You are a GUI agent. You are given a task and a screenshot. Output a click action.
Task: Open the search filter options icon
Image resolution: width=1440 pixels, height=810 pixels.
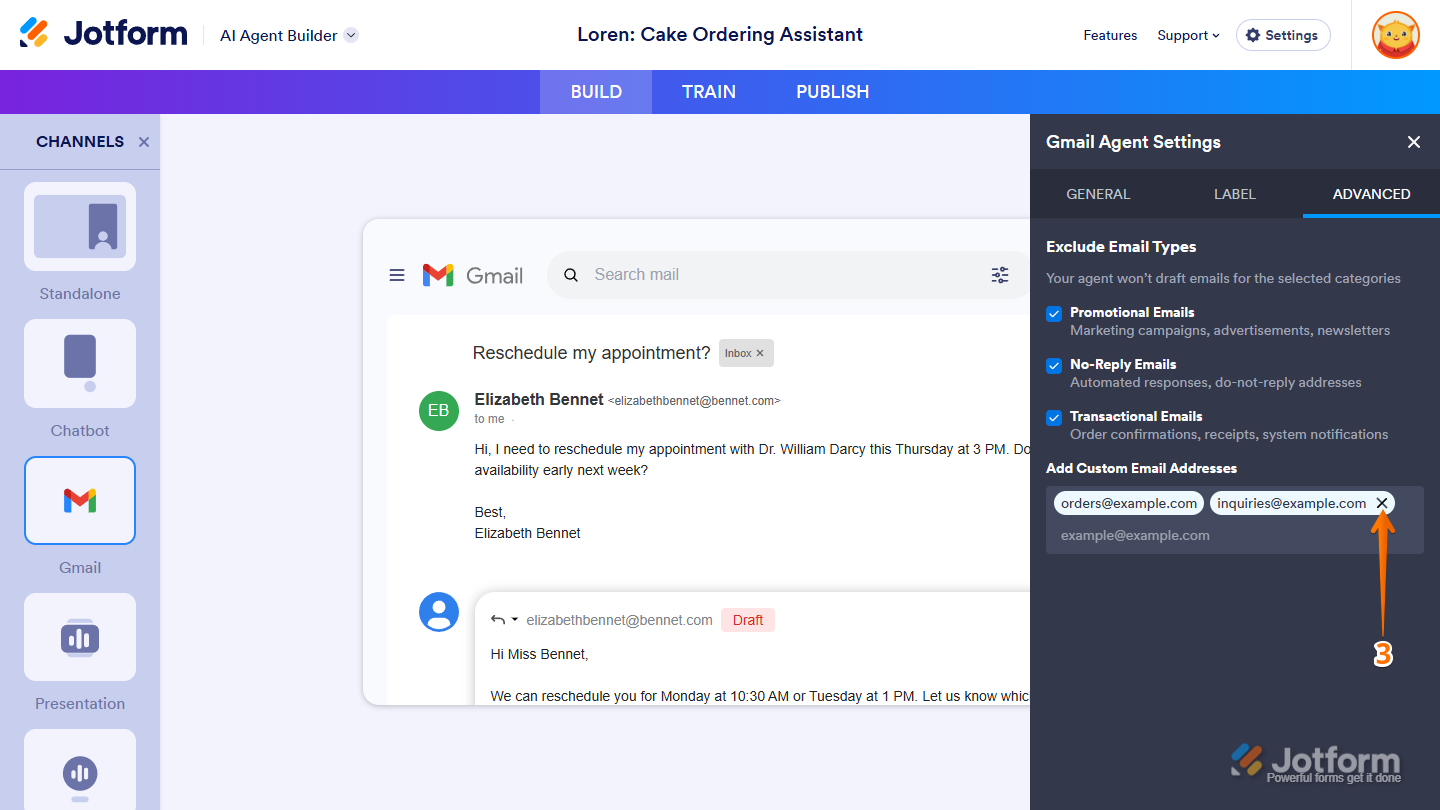[x=1000, y=275]
